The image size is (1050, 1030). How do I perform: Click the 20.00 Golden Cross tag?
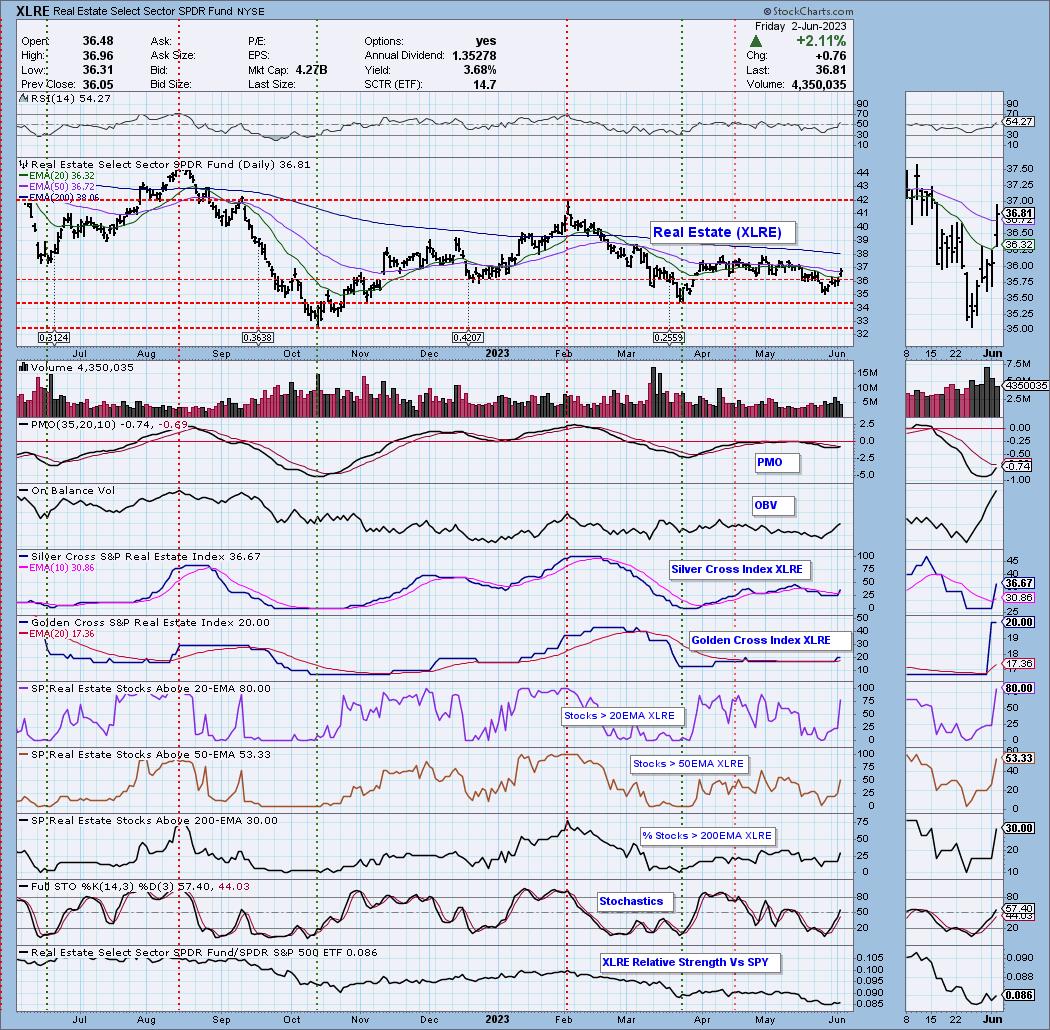pos(1019,622)
